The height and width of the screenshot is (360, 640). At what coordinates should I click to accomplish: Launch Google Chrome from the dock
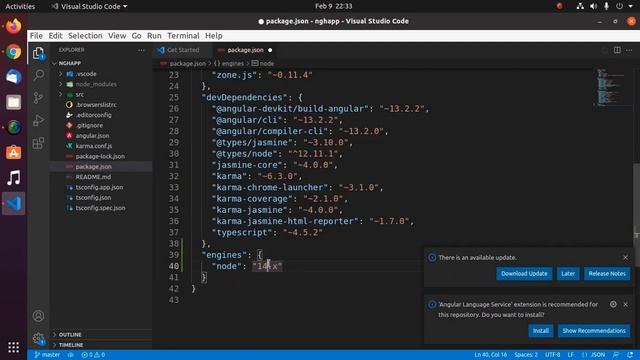(x=13, y=52)
